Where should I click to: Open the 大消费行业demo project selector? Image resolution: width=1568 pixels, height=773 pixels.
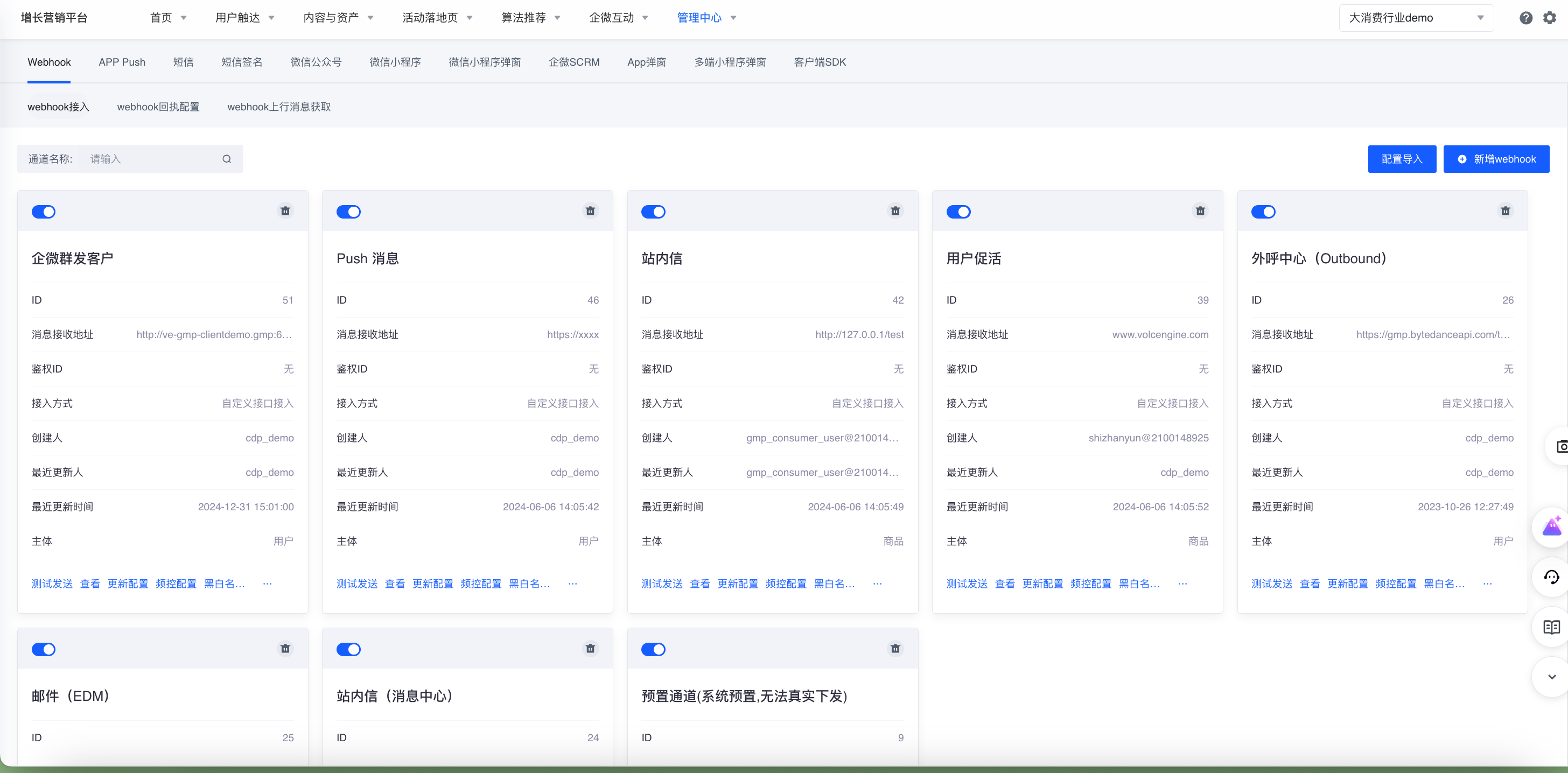coord(1416,18)
